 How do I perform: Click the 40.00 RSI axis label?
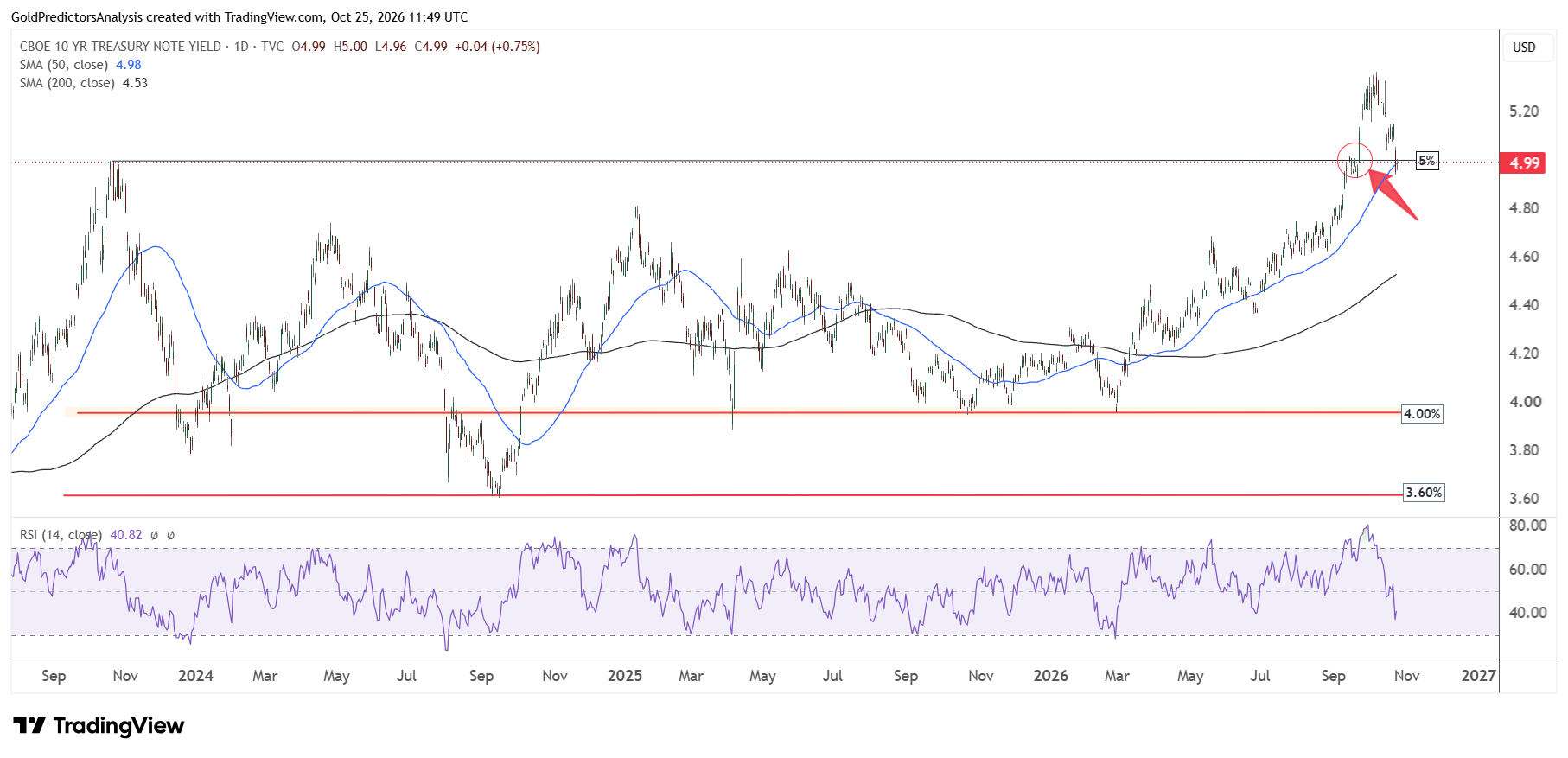pyautogui.click(x=1527, y=613)
